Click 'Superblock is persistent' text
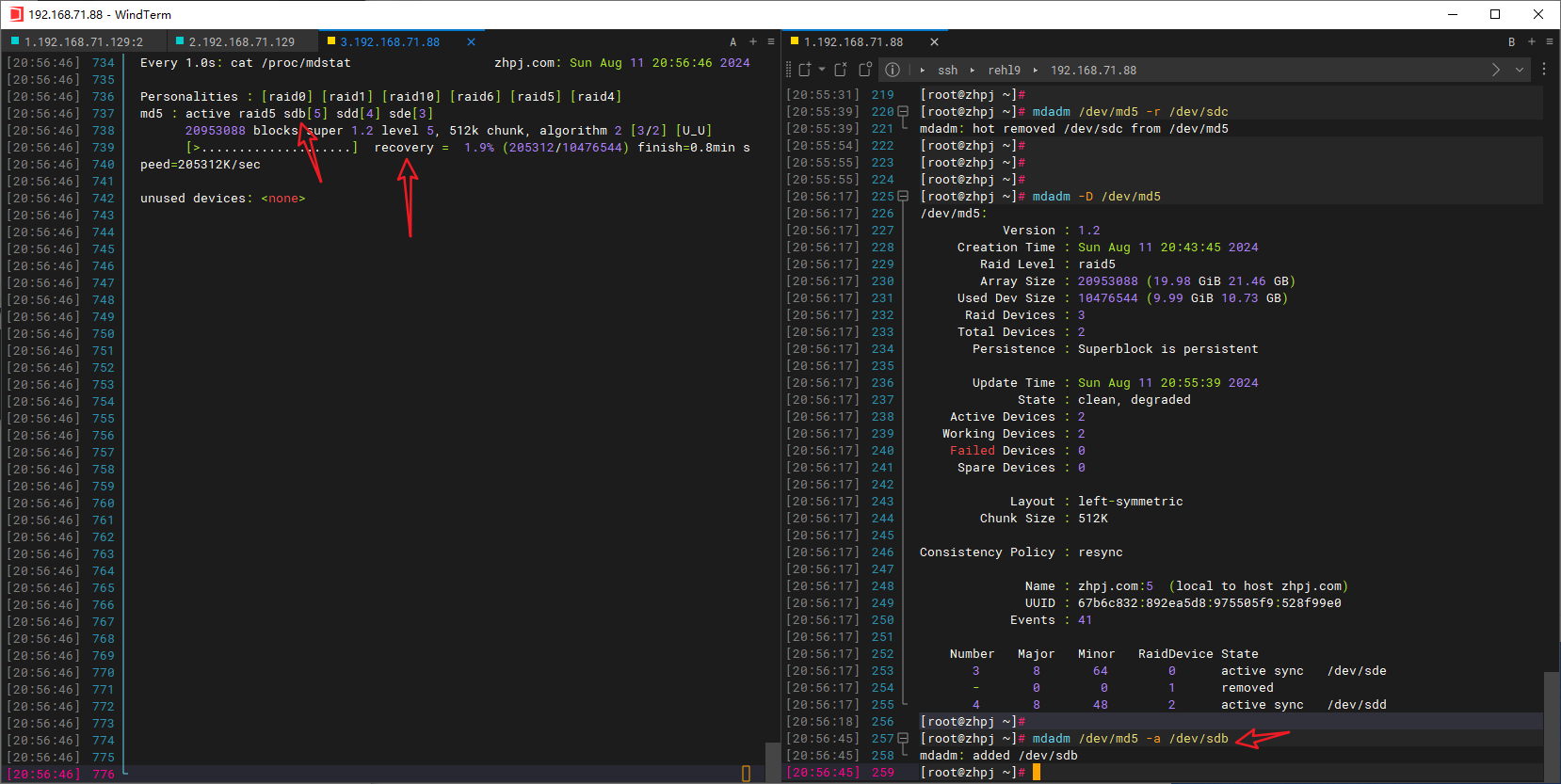 tap(1168, 349)
